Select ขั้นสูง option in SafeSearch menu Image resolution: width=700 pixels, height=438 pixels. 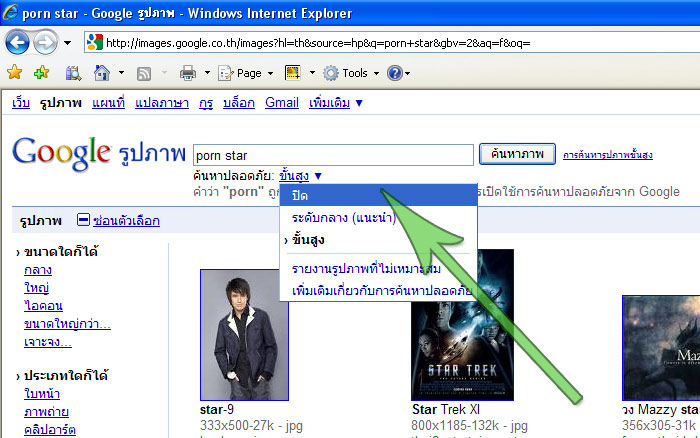point(308,240)
